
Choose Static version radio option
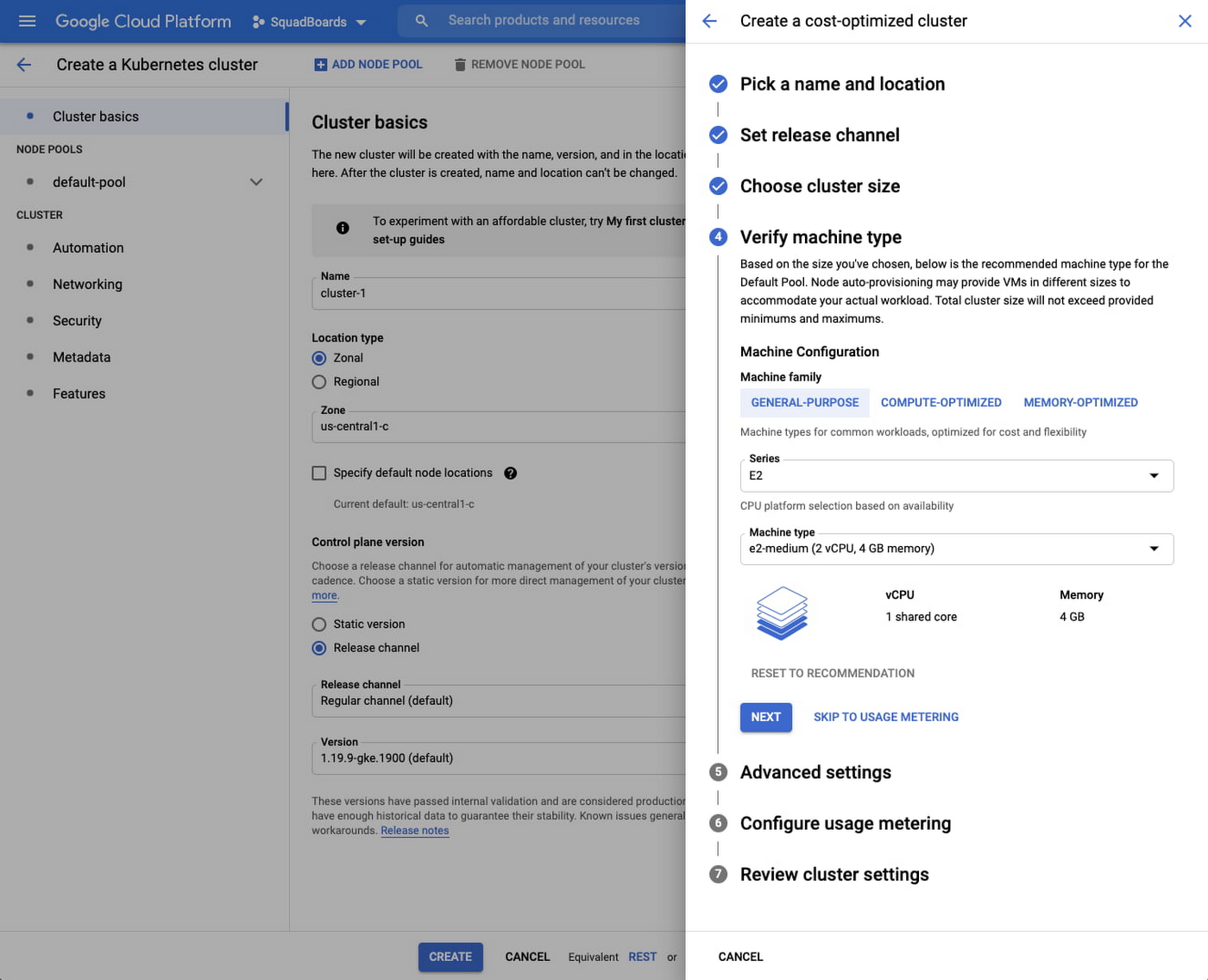tap(319, 624)
